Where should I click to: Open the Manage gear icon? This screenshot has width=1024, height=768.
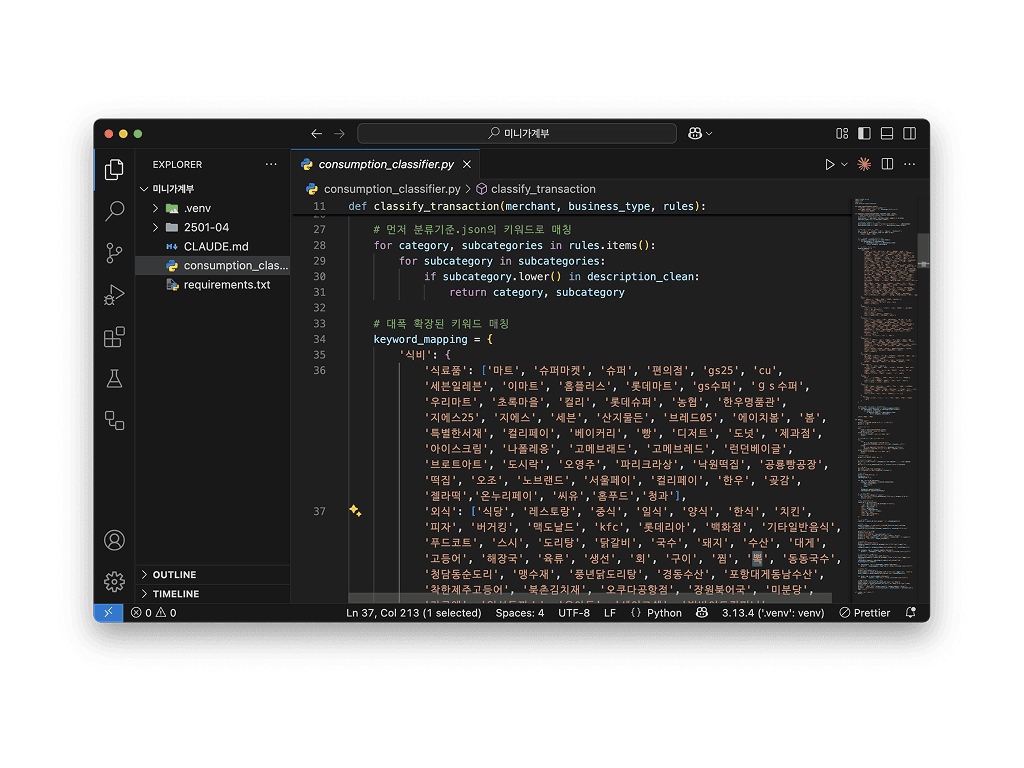114,581
